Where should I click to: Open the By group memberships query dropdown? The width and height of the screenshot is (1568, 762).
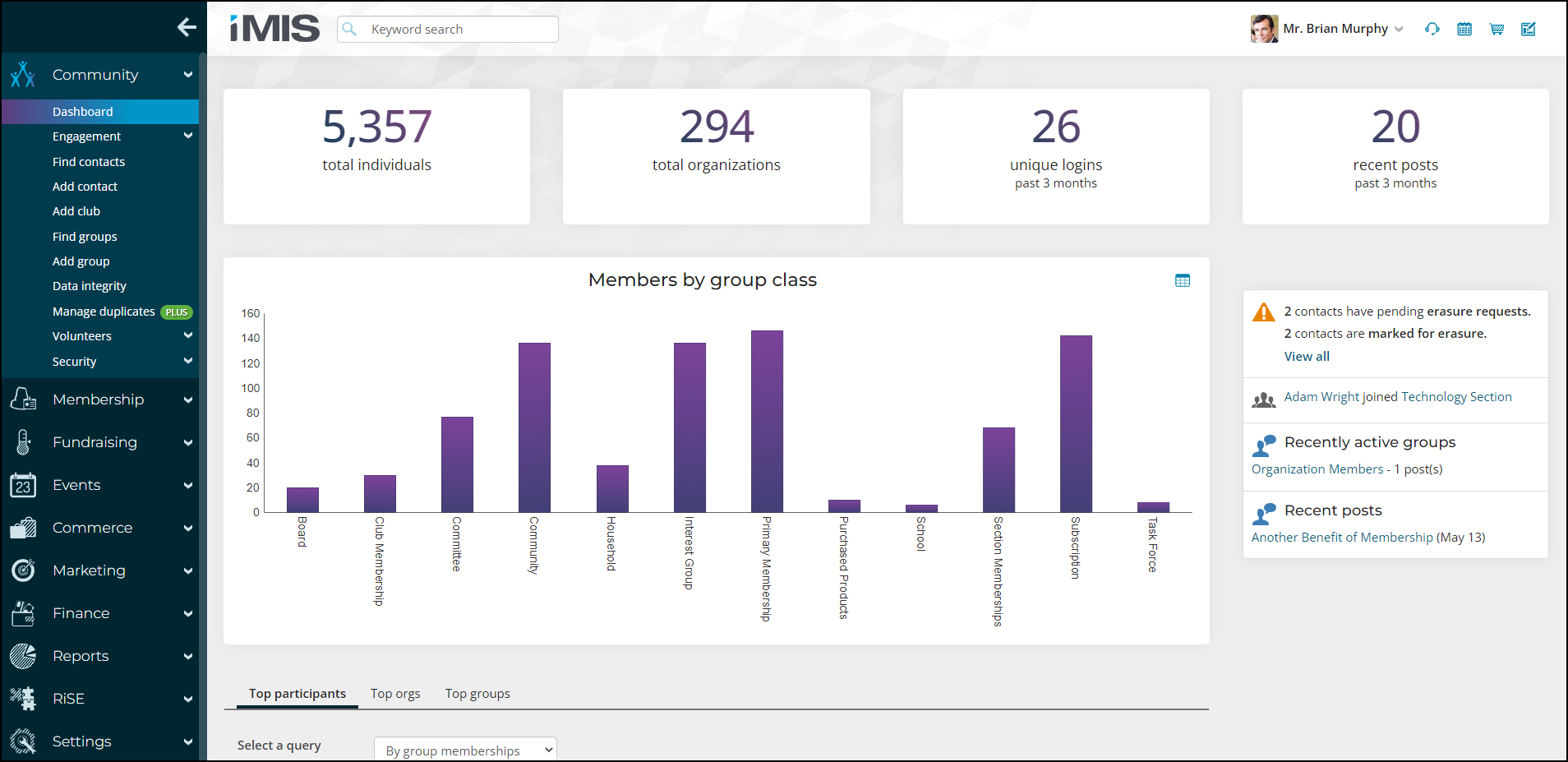click(465, 750)
